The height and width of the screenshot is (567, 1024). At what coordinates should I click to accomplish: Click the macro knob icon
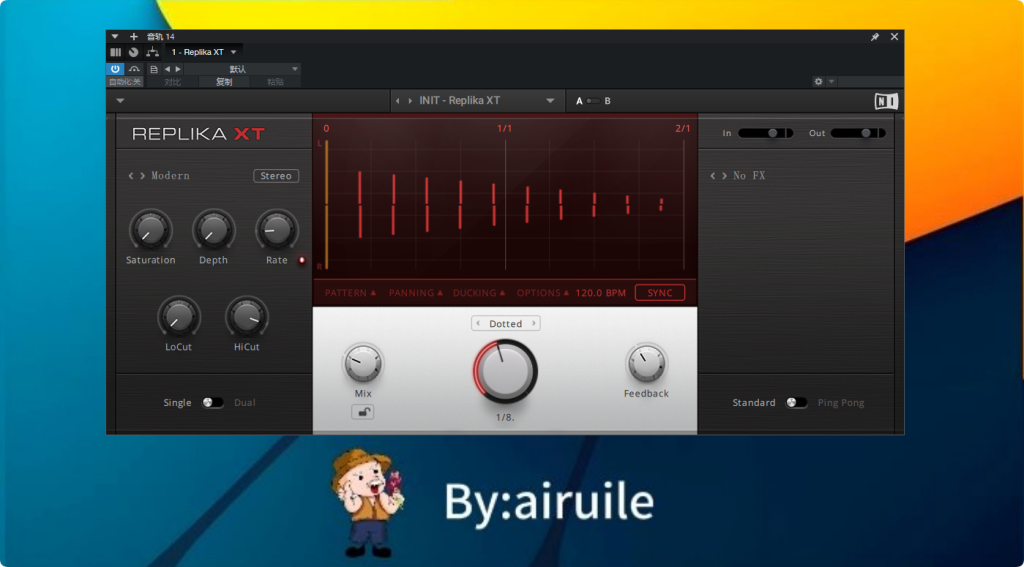[x=134, y=52]
